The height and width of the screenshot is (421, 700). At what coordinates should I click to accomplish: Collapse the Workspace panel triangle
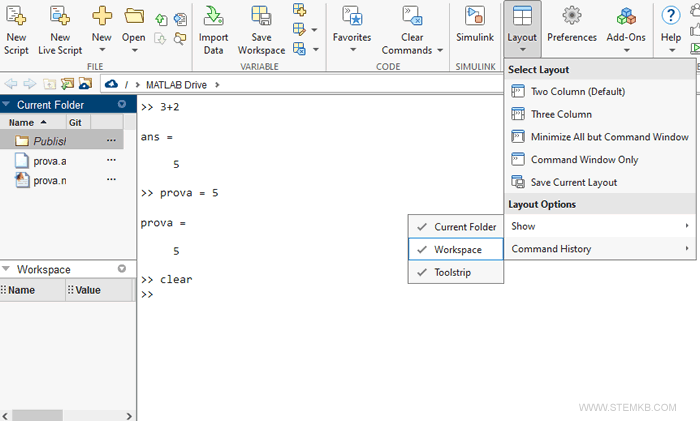pyautogui.click(x=6, y=269)
